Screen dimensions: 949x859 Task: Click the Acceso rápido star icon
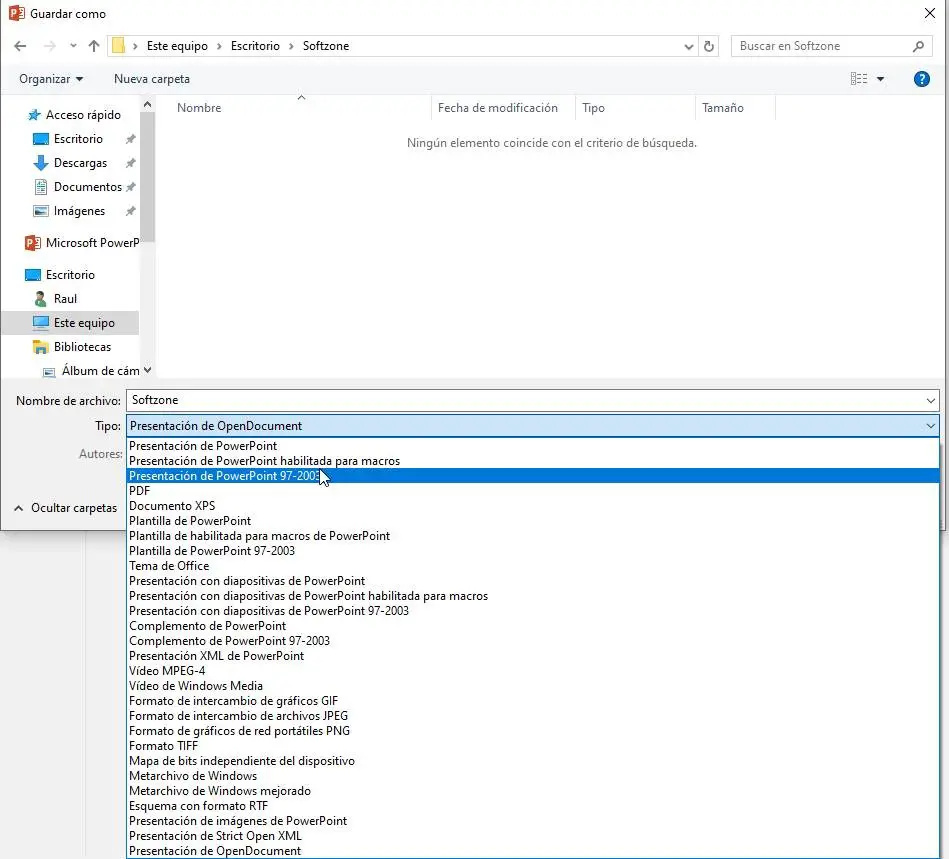coord(34,115)
